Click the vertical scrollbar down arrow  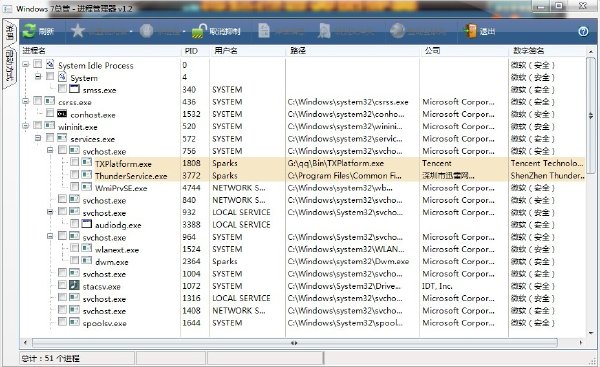[591, 333]
